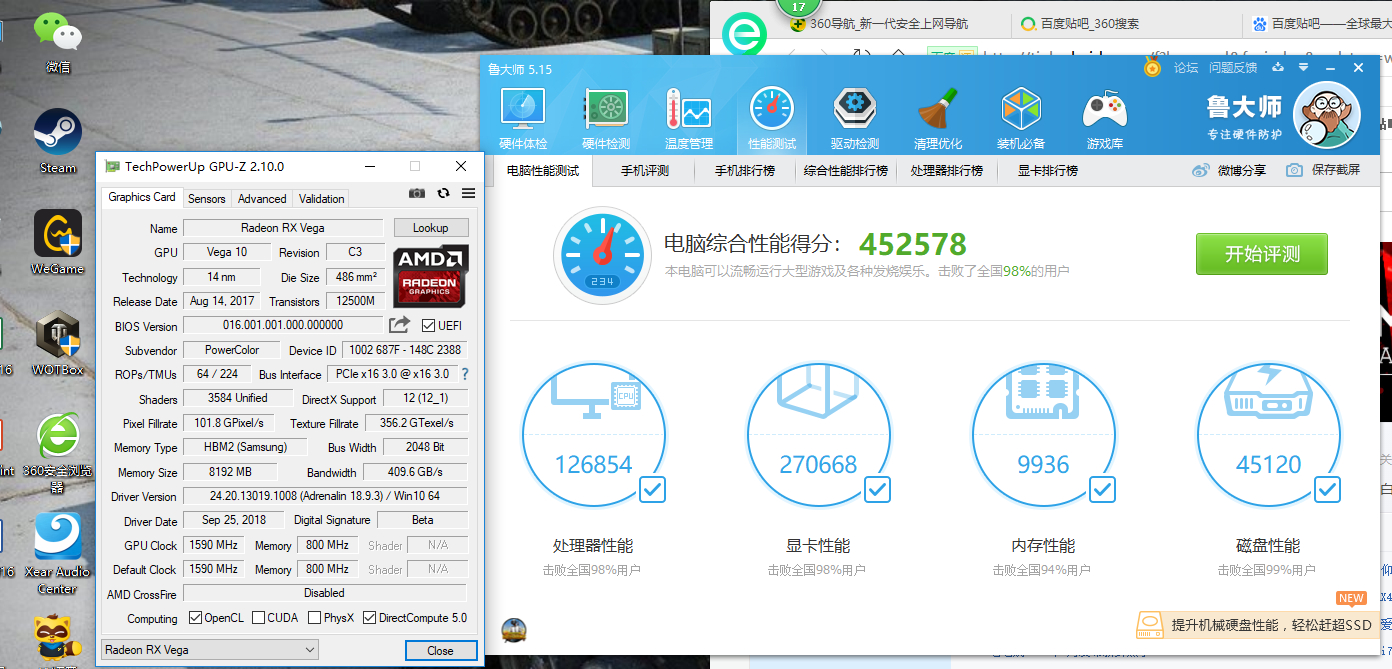Click the green 开始评测 button

(1262, 254)
